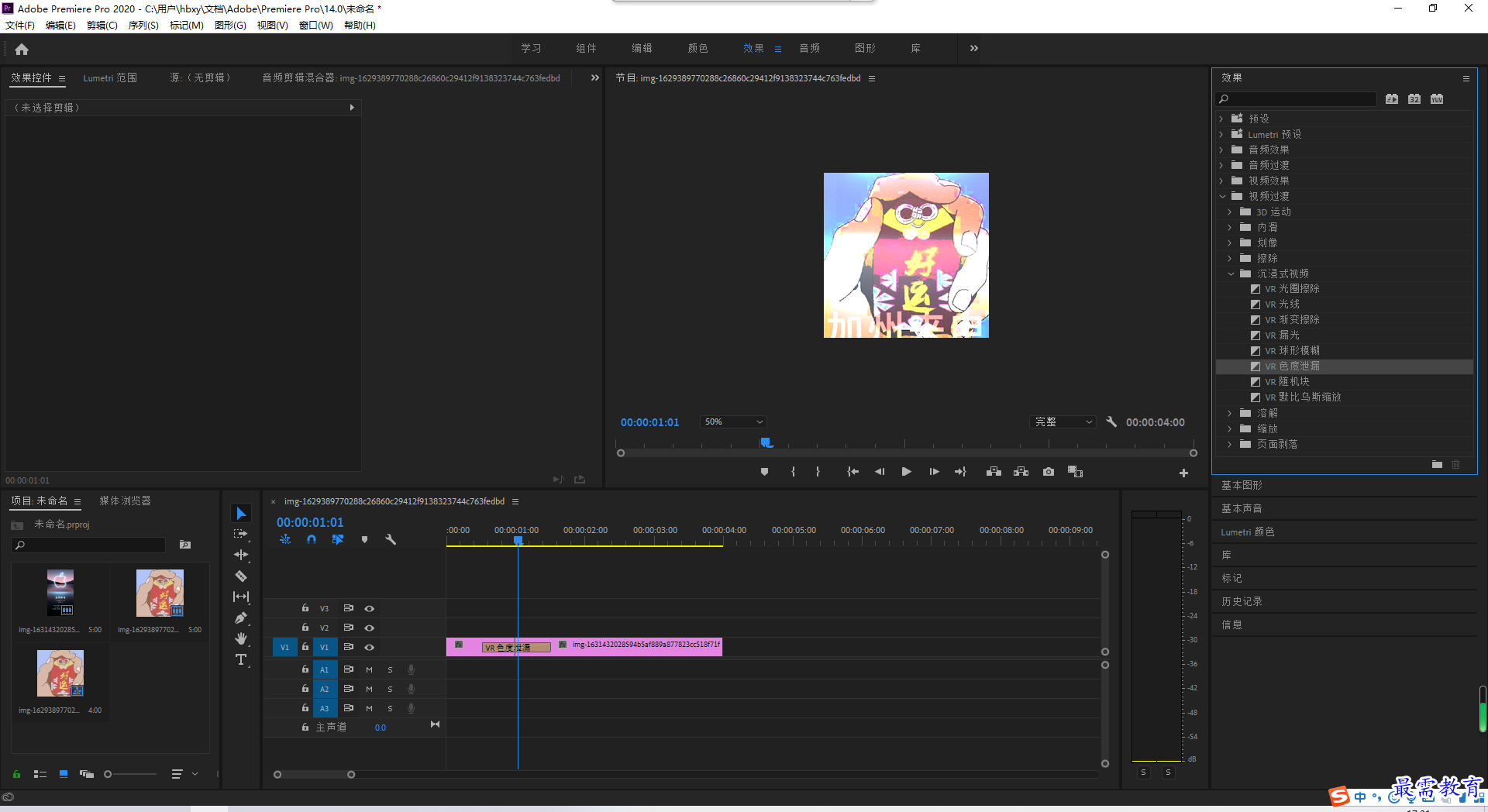Expand the 预设 folder
Image resolution: width=1488 pixels, height=812 pixels.
coord(1221,119)
